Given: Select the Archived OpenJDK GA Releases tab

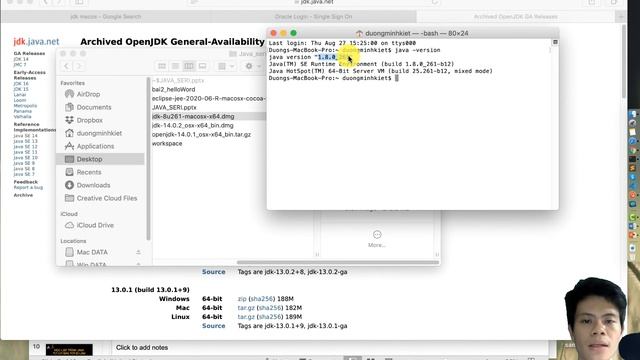Looking at the screenshot, I should 516,17.
